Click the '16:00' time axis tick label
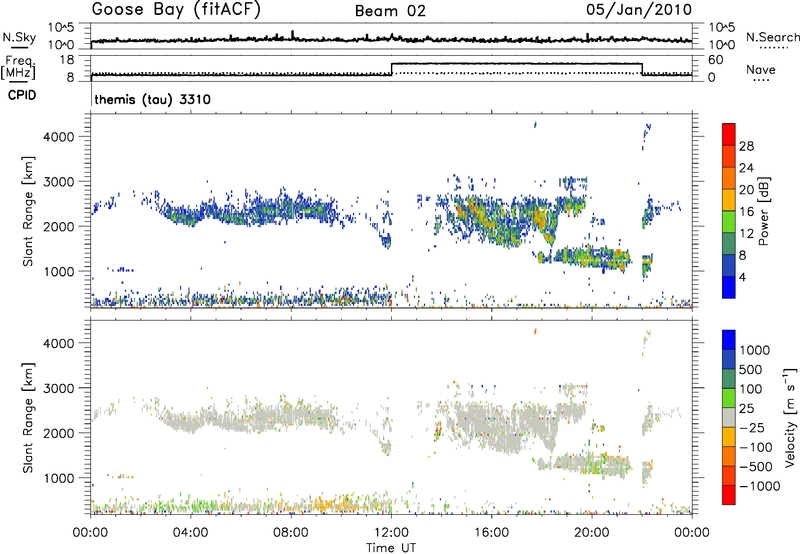 click(x=491, y=533)
